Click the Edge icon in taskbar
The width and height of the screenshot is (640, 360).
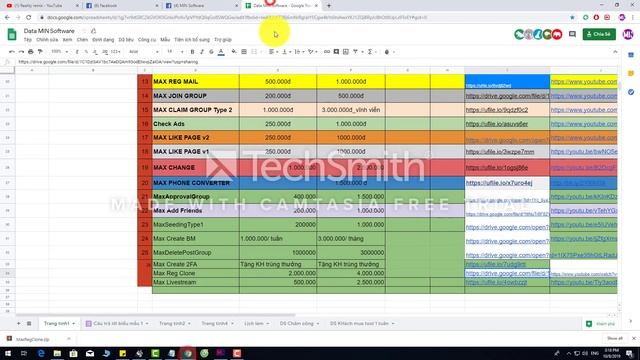point(41,353)
